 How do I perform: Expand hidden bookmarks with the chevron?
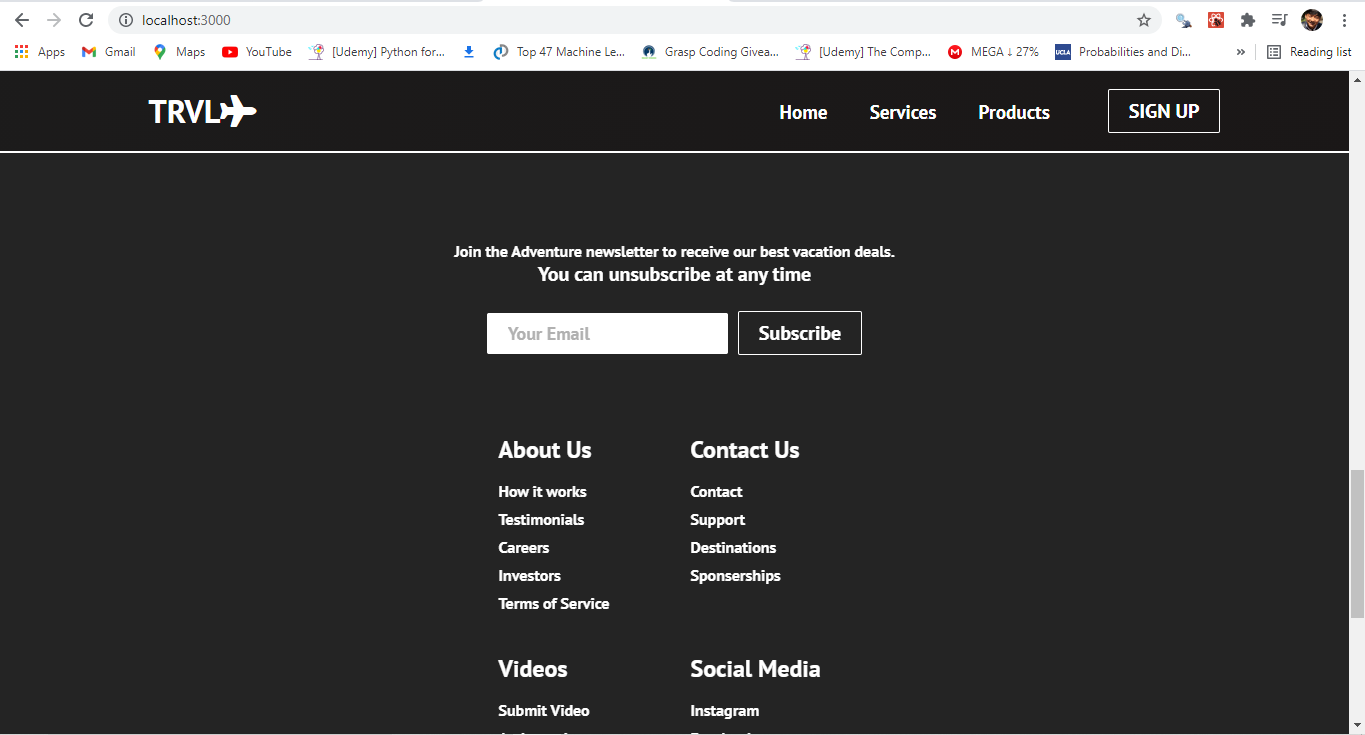(x=1240, y=51)
